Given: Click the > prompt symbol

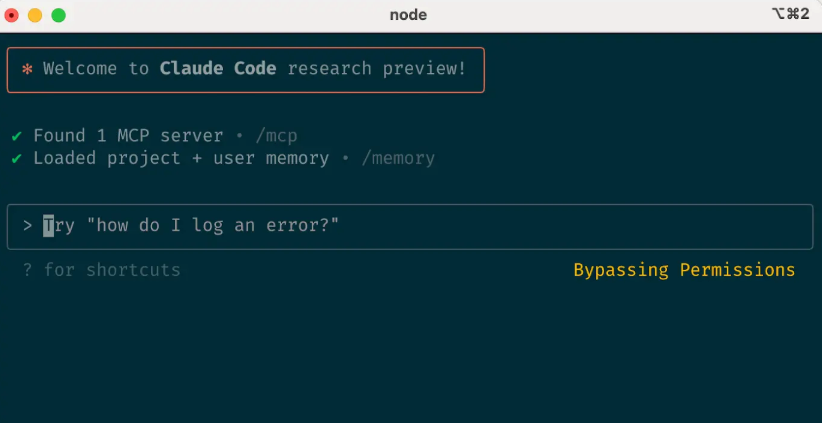Looking at the screenshot, I should 28,226.
